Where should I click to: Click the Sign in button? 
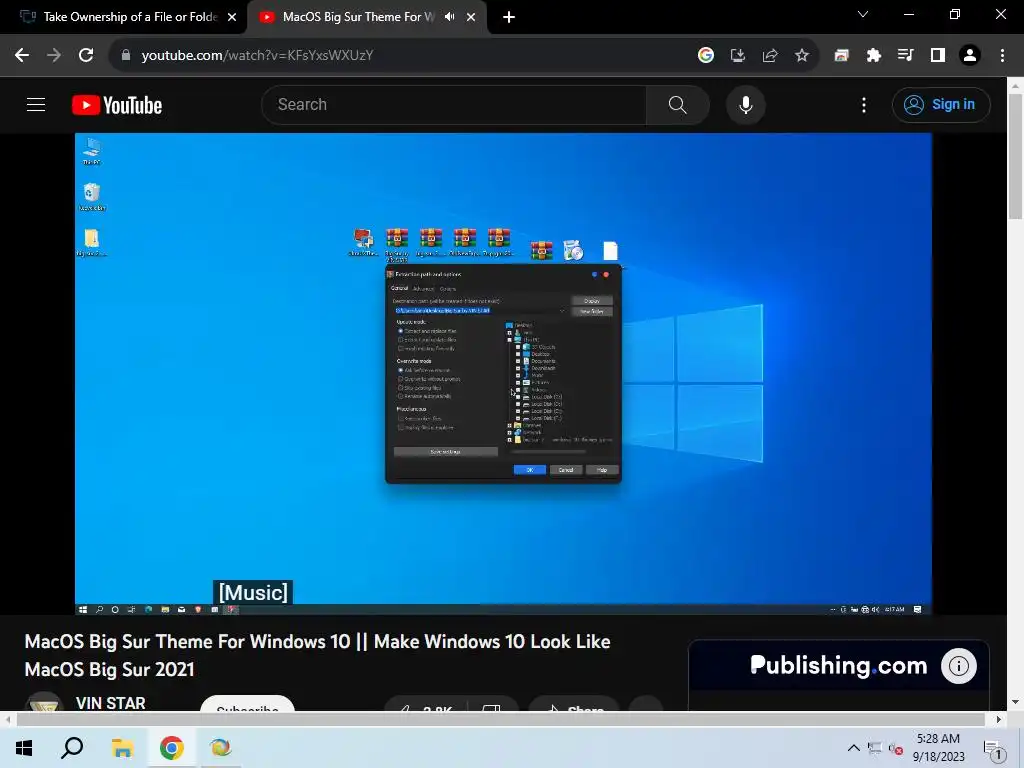[941, 104]
